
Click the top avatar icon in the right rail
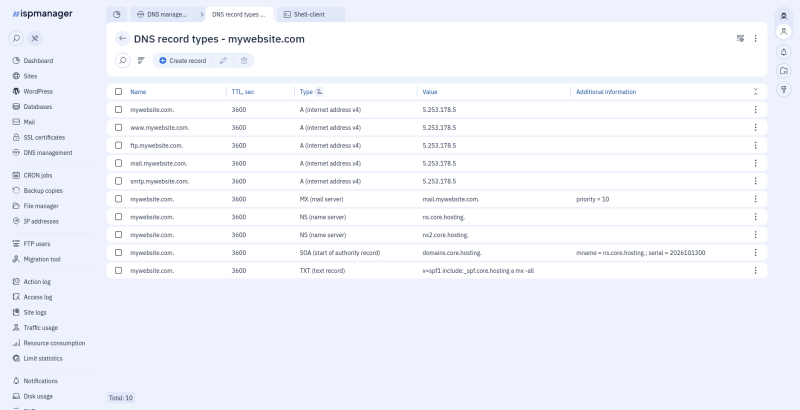[784, 16]
